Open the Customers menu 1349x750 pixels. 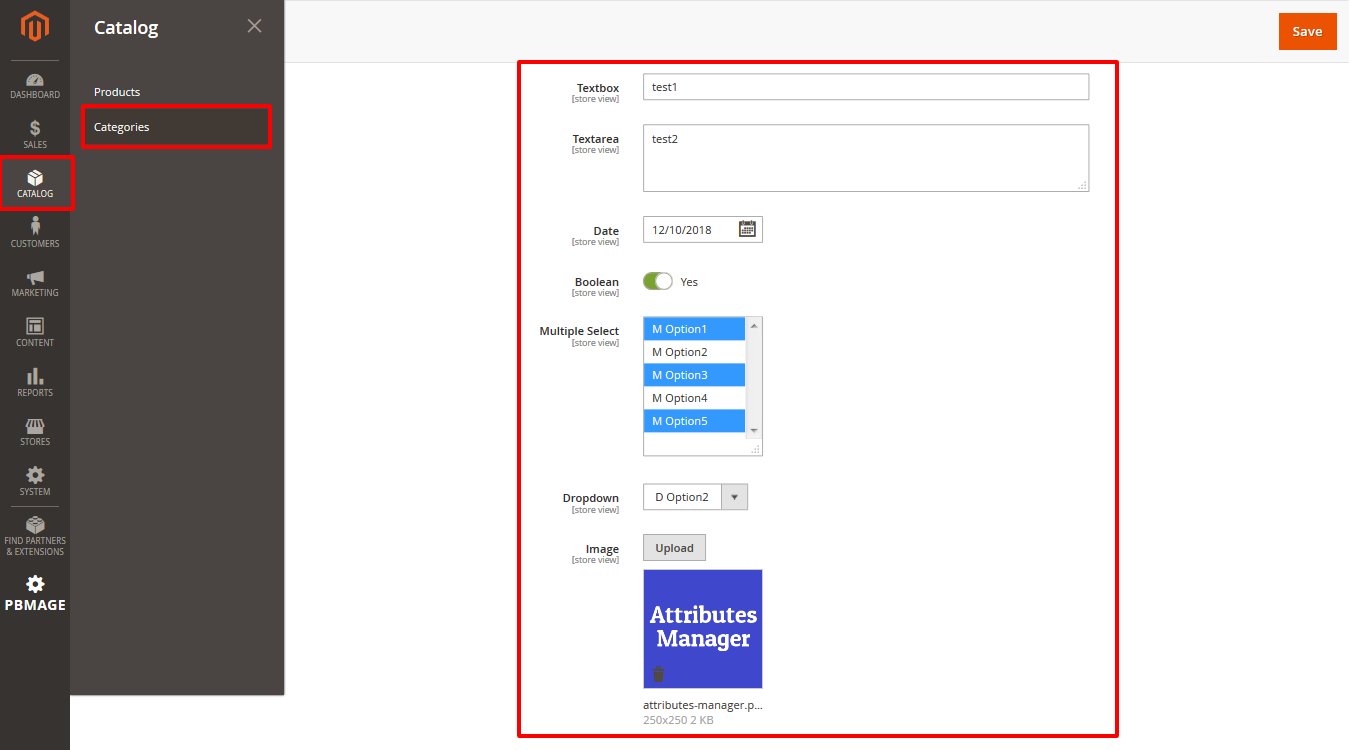pyautogui.click(x=35, y=233)
